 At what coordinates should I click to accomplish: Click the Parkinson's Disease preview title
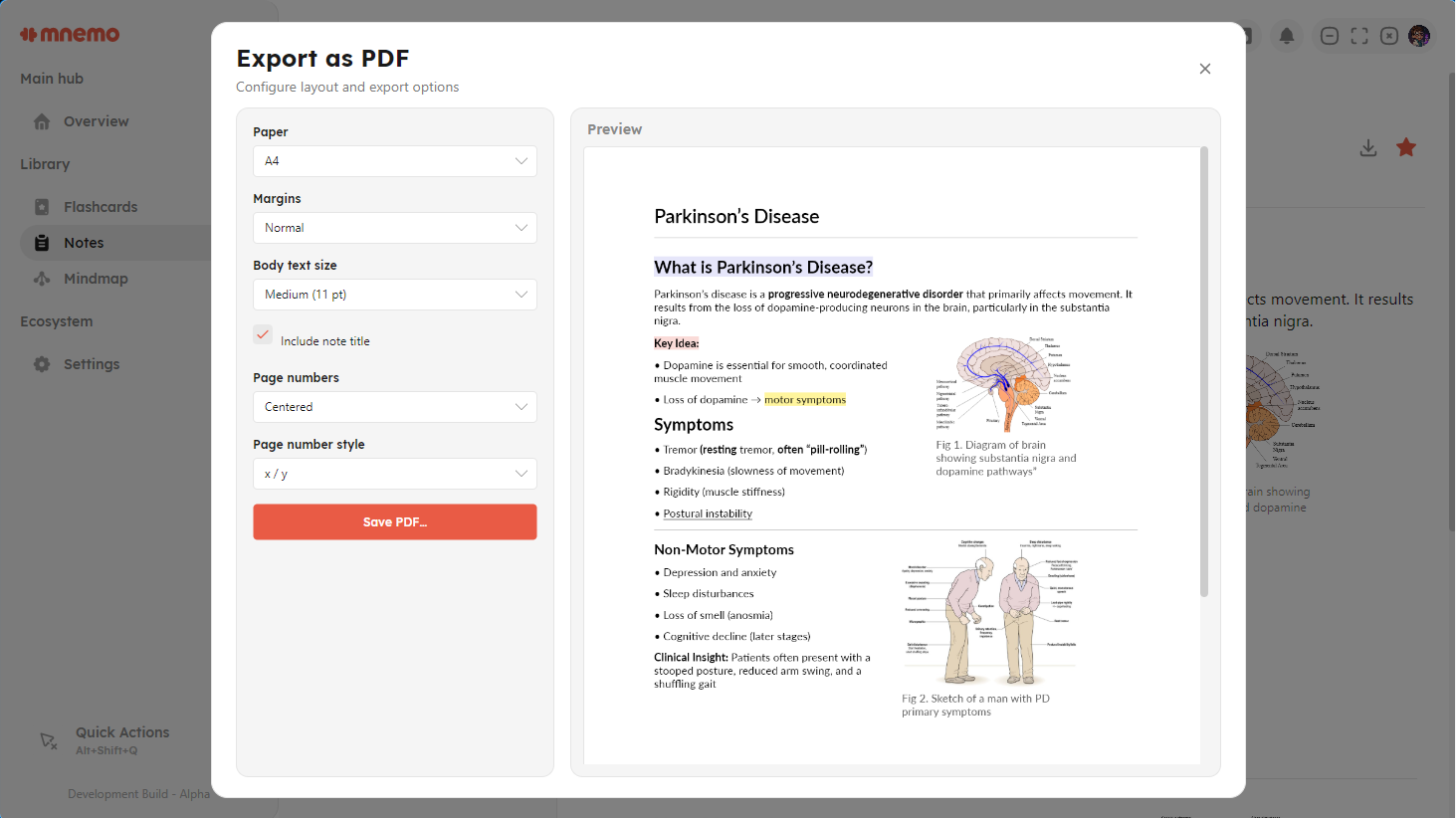point(736,217)
